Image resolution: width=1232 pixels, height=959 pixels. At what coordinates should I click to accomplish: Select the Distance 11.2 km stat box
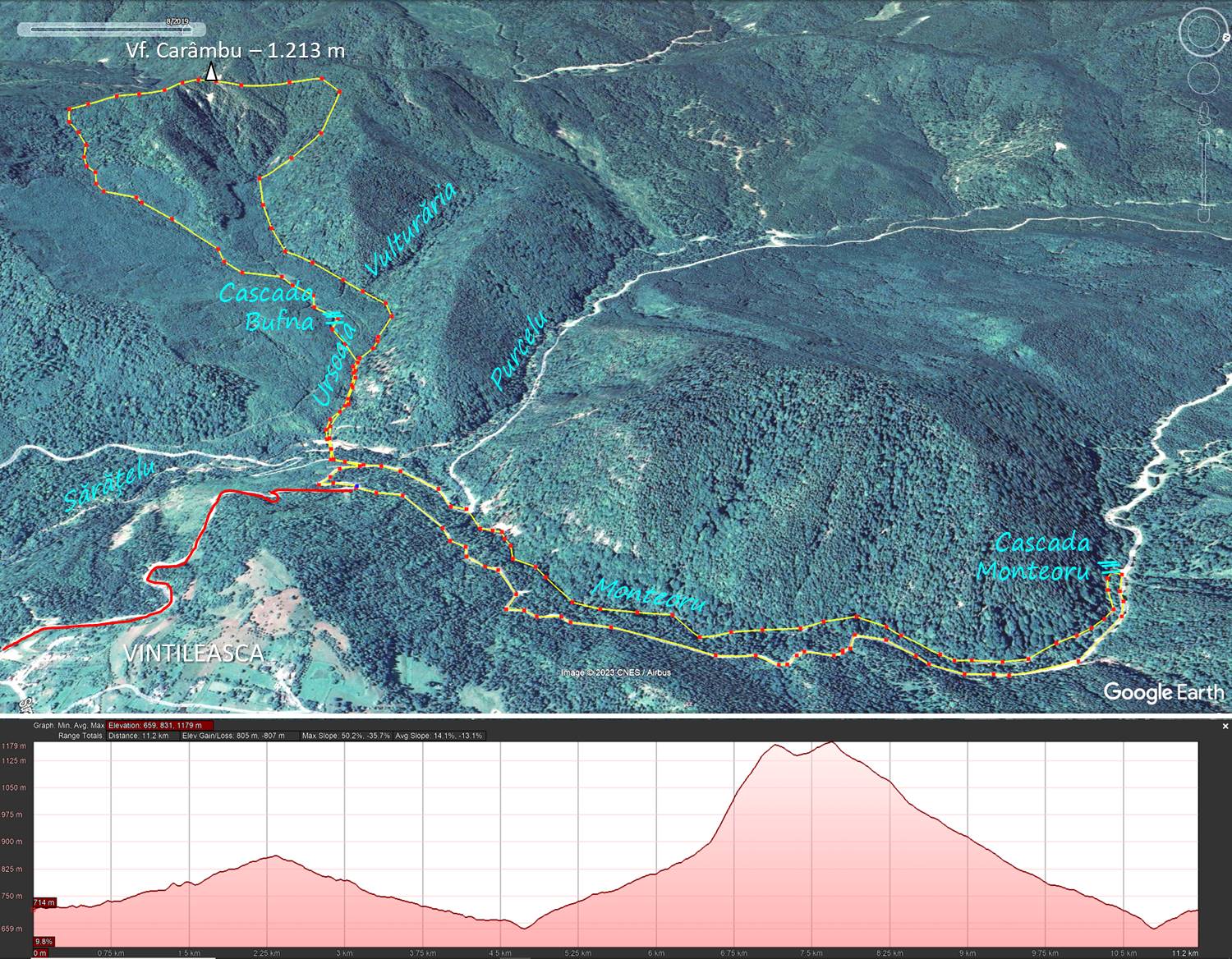tap(138, 736)
